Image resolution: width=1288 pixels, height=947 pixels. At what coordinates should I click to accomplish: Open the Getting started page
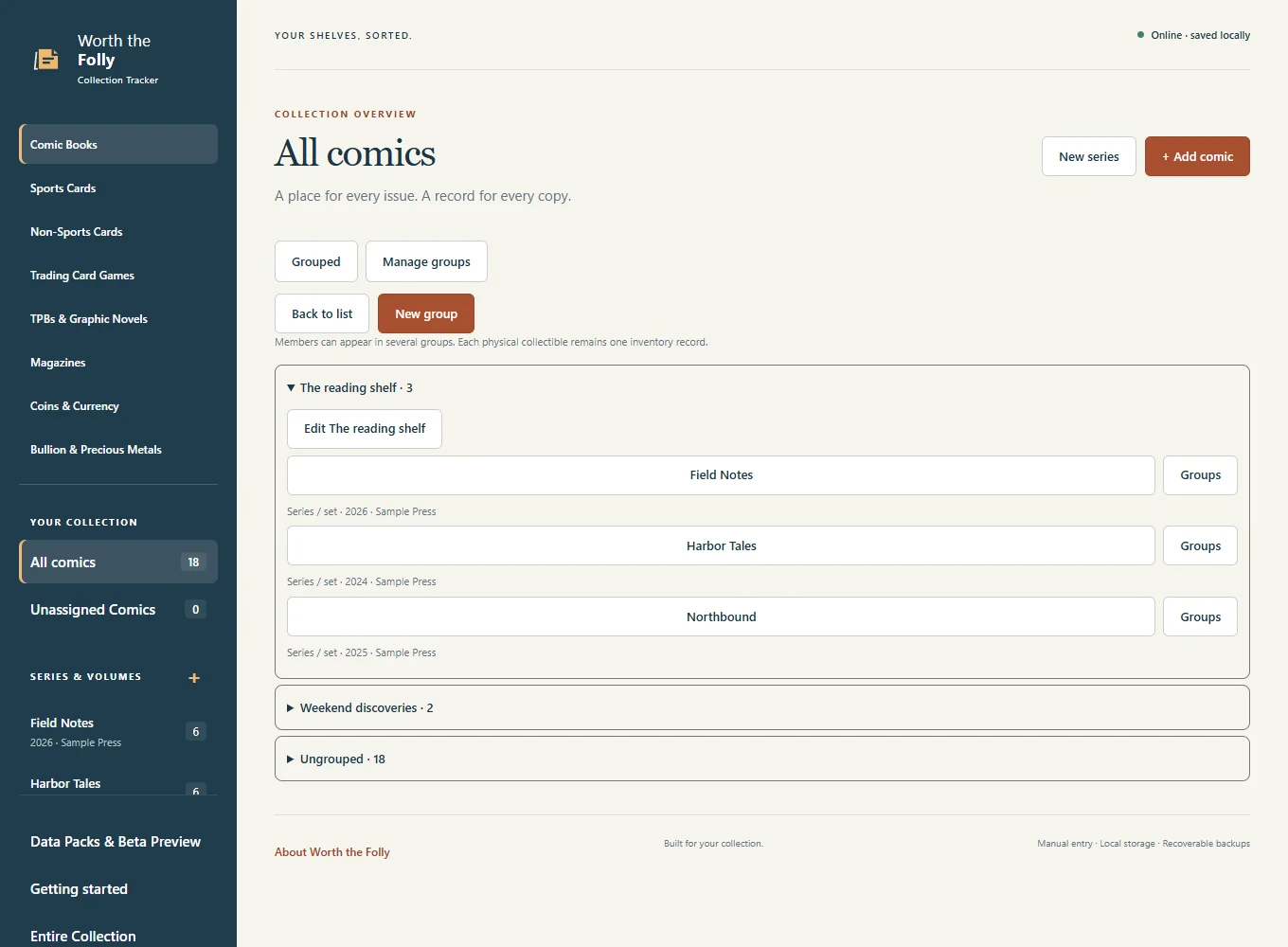(x=118, y=888)
